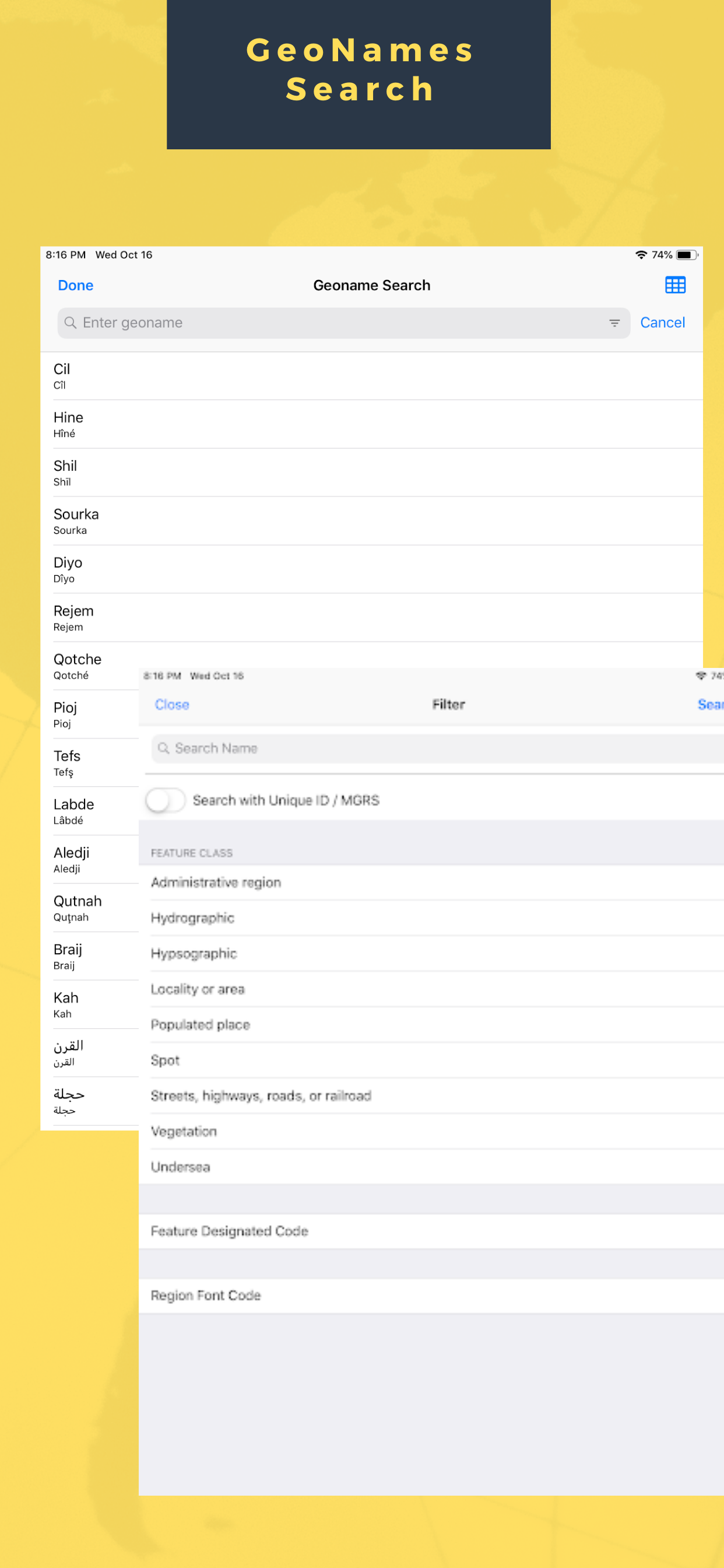Tap the Done button
This screenshot has height=1568, width=724.
[x=75, y=285]
